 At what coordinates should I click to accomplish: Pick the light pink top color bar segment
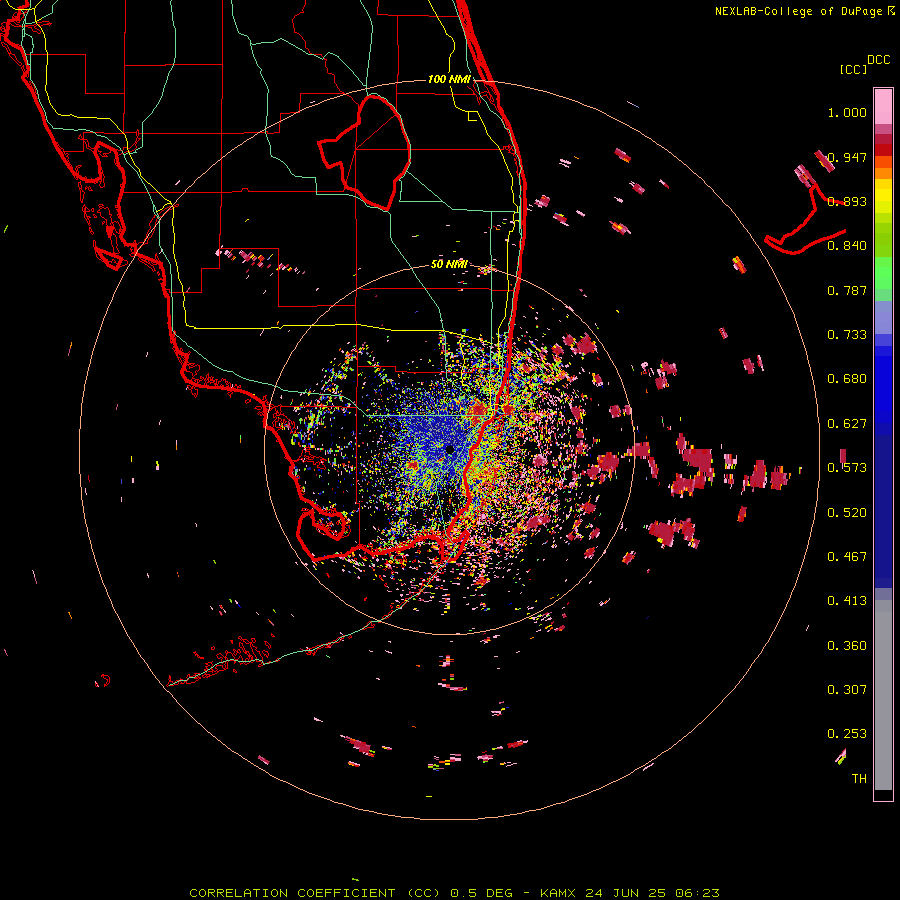[883, 107]
